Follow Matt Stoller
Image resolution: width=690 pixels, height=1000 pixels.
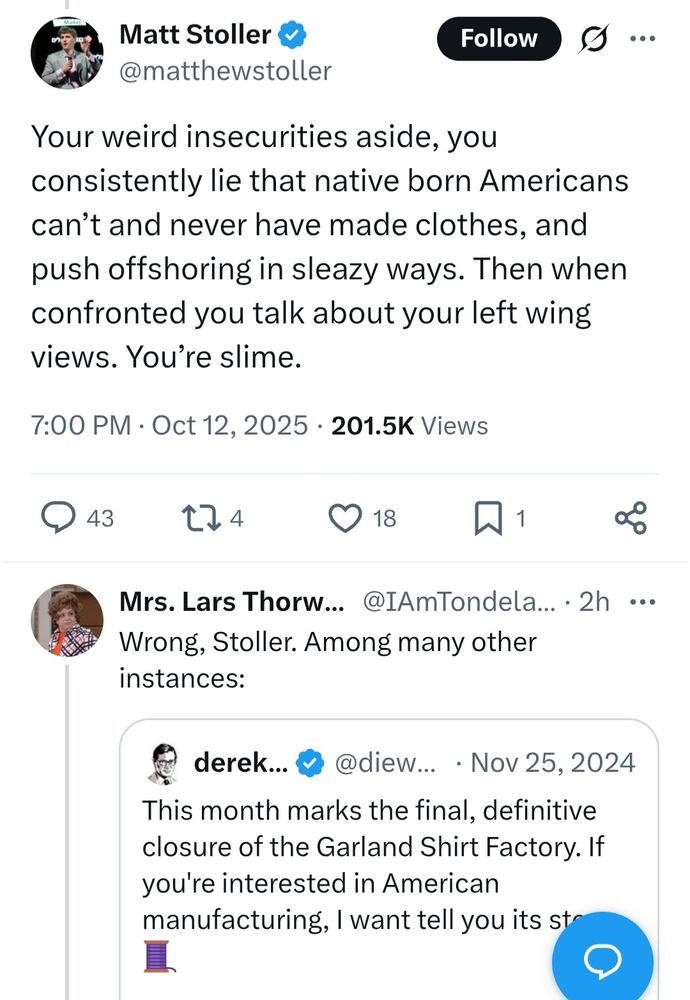498,39
